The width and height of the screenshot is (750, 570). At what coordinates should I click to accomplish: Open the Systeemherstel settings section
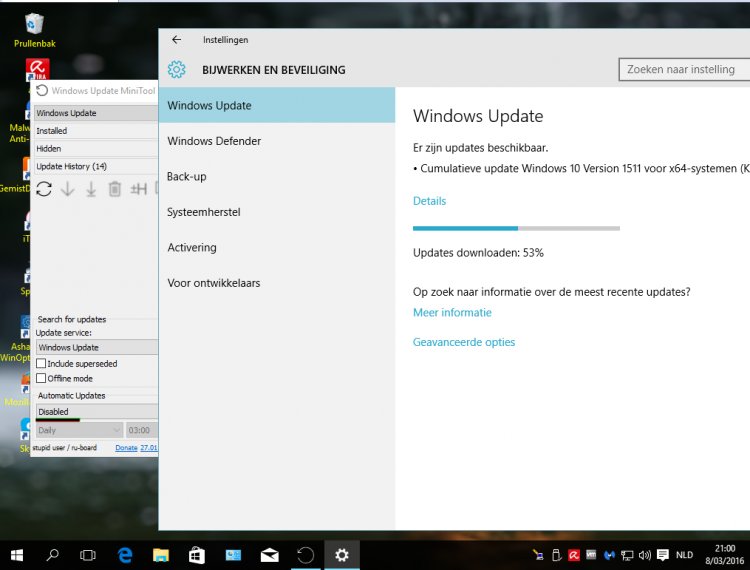coord(204,212)
